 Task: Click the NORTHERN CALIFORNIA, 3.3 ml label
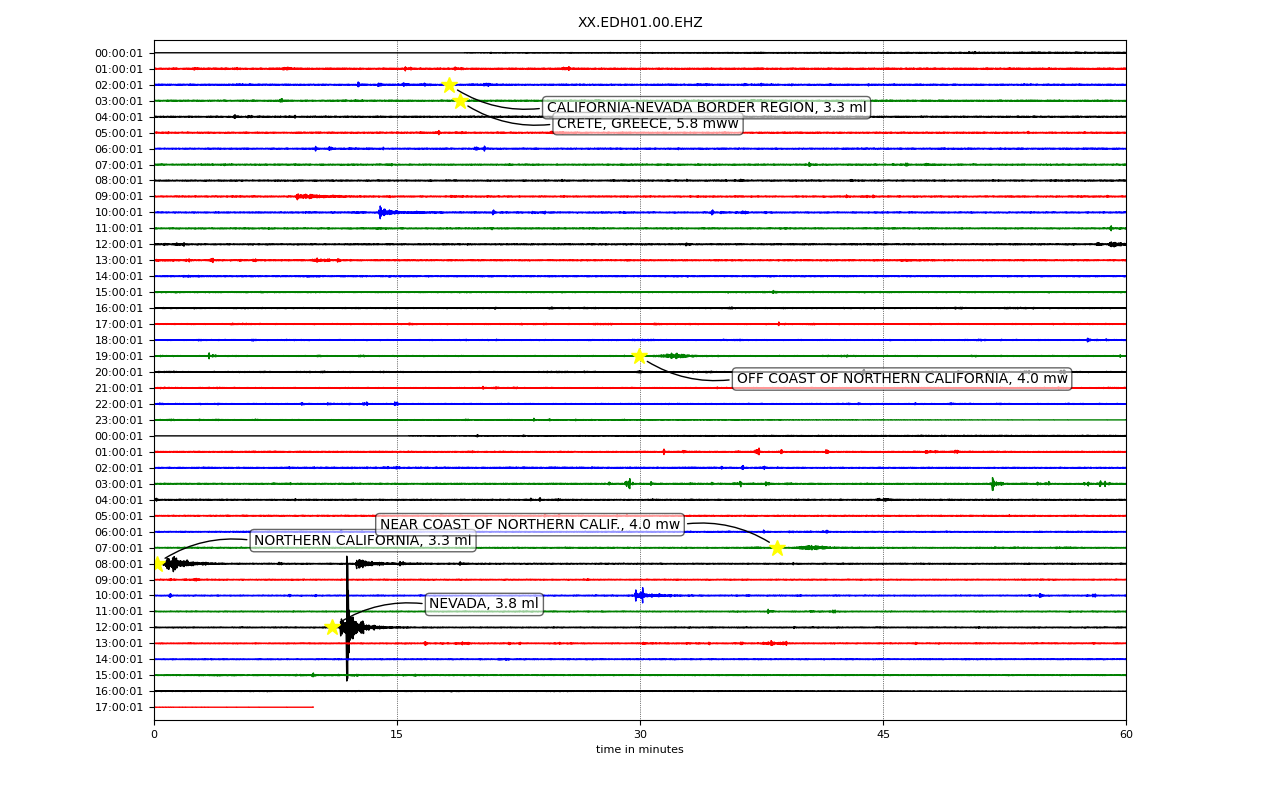[x=362, y=540]
